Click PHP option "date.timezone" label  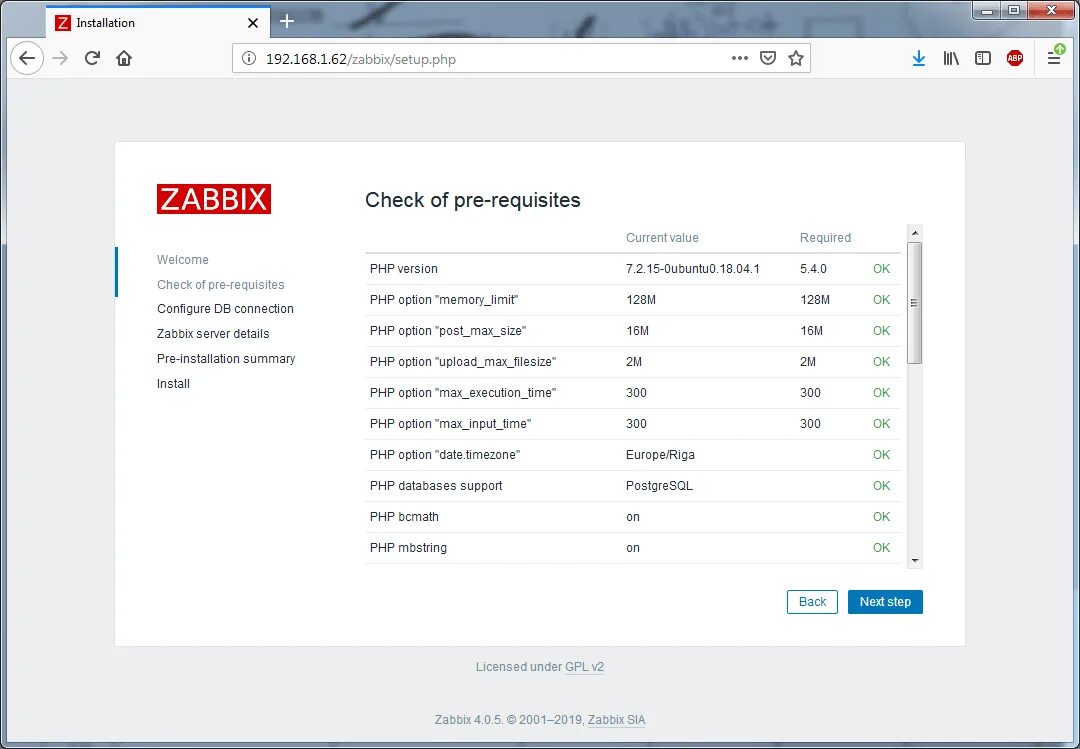pos(445,455)
